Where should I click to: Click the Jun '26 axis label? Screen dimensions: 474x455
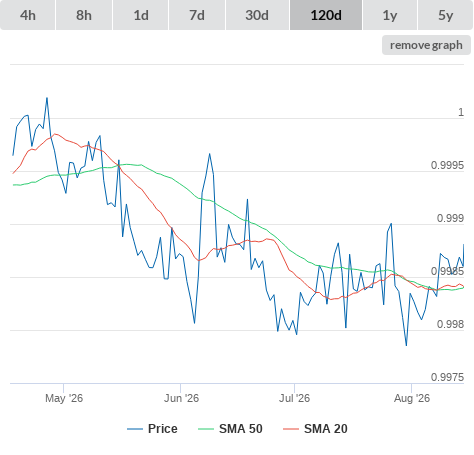pyautogui.click(x=181, y=398)
